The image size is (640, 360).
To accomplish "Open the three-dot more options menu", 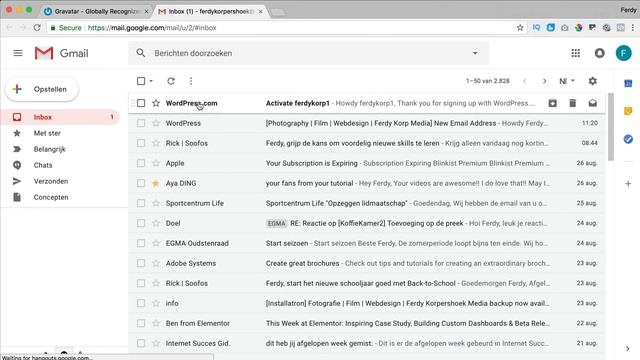I will click(x=191, y=81).
